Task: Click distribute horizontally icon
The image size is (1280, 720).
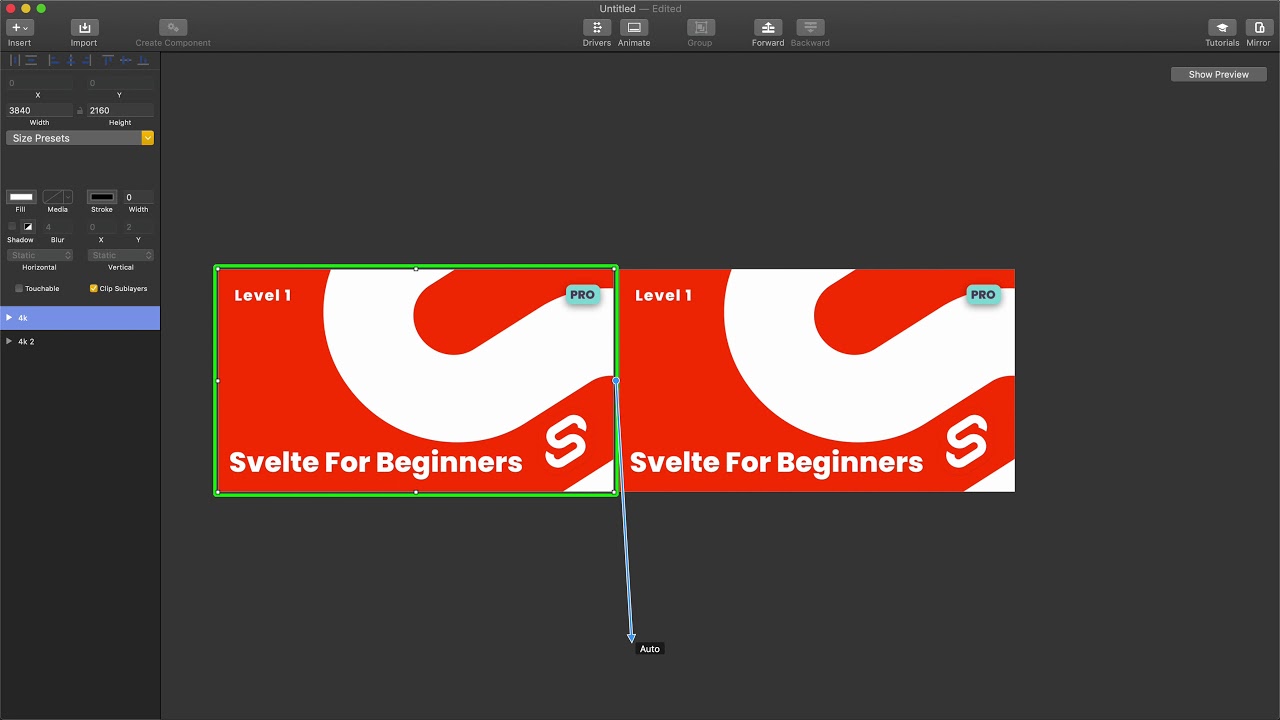Action: coord(15,61)
